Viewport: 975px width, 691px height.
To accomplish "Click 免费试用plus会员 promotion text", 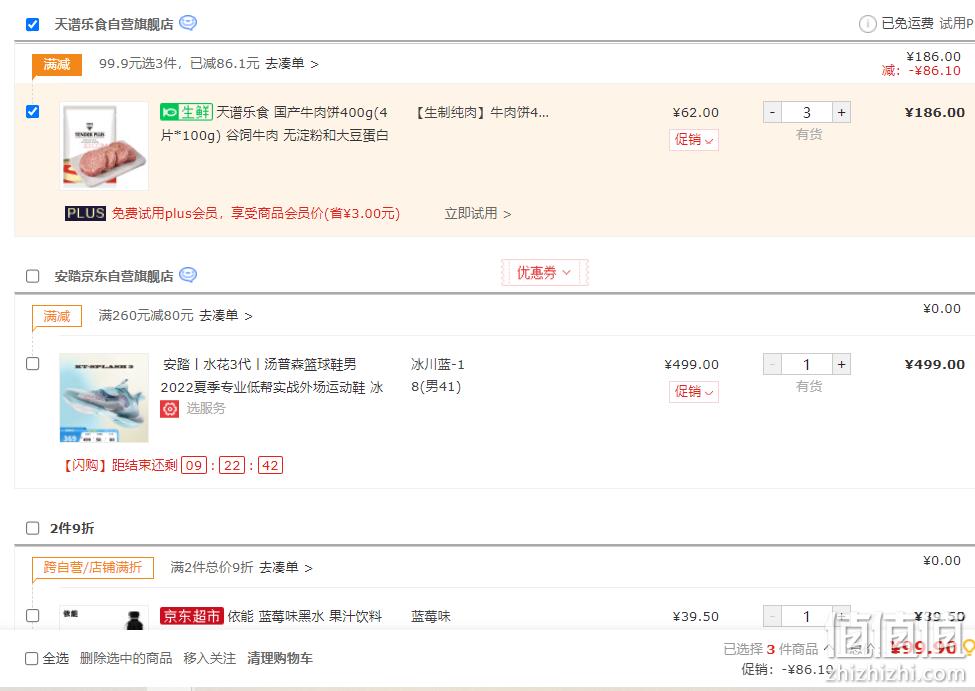I will click(x=256, y=213).
